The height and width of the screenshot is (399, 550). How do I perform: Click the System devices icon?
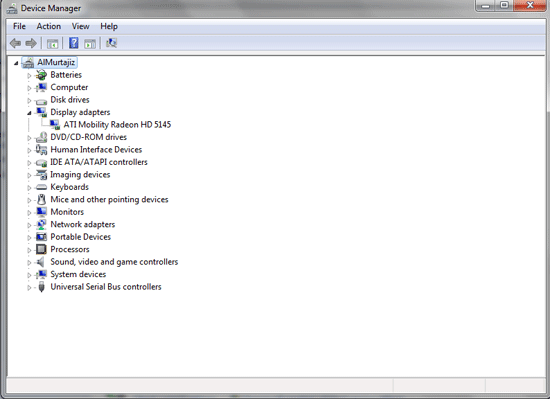41,275
